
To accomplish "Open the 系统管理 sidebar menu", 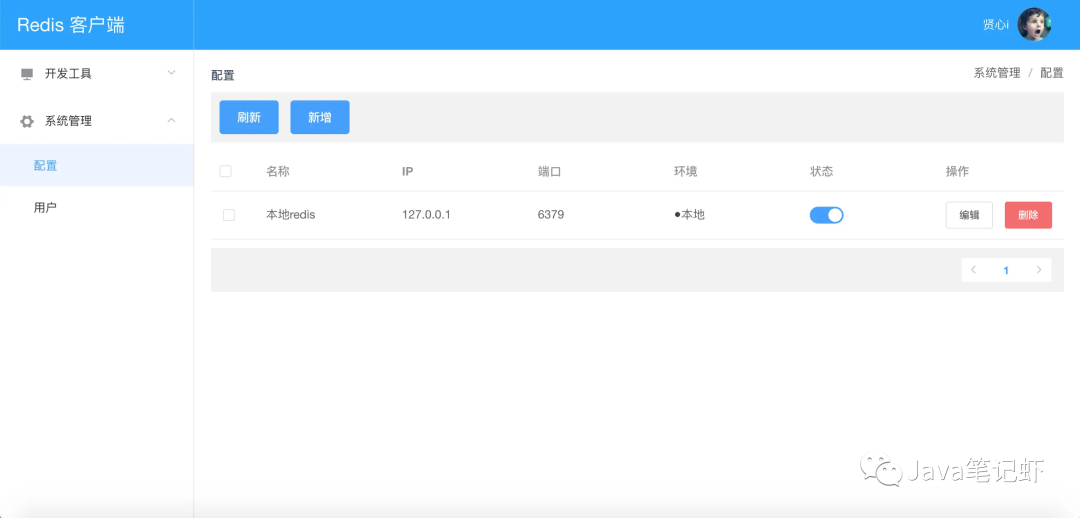I will 96,121.
